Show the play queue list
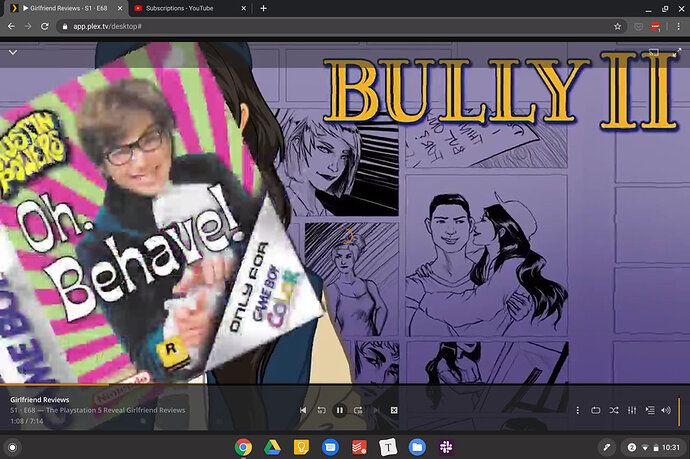 (x=650, y=410)
